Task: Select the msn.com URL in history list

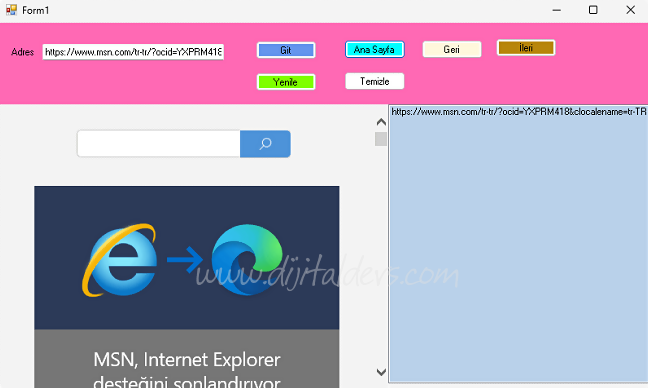Action: tap(519, 112)
